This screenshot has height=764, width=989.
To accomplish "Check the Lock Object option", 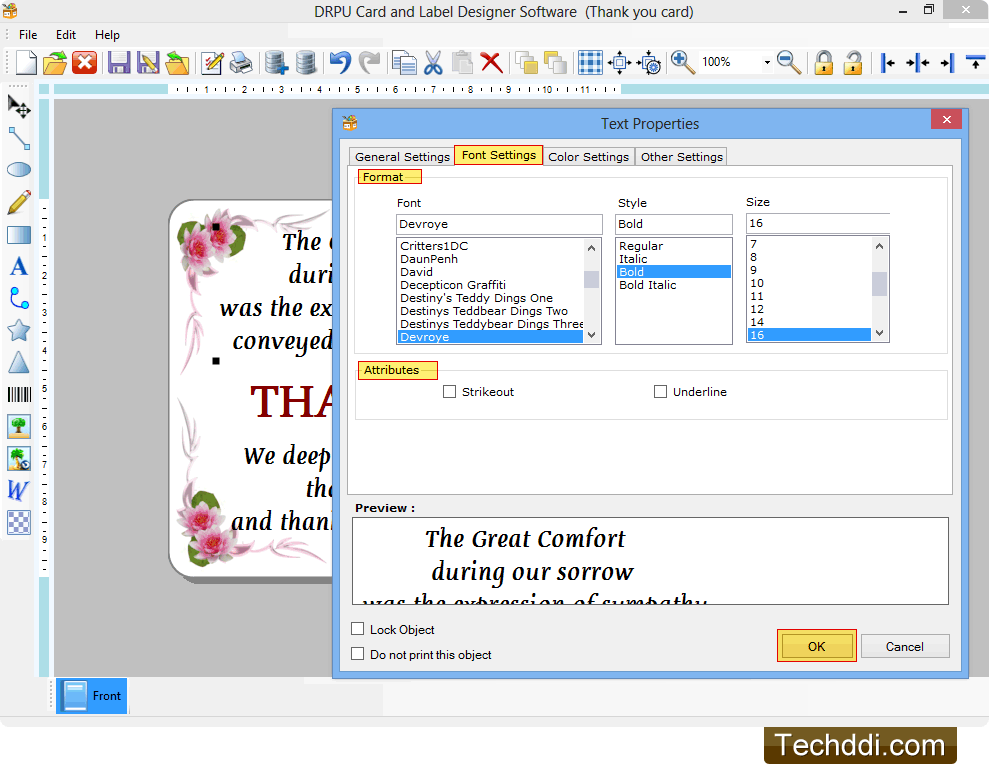I will 358,629.
